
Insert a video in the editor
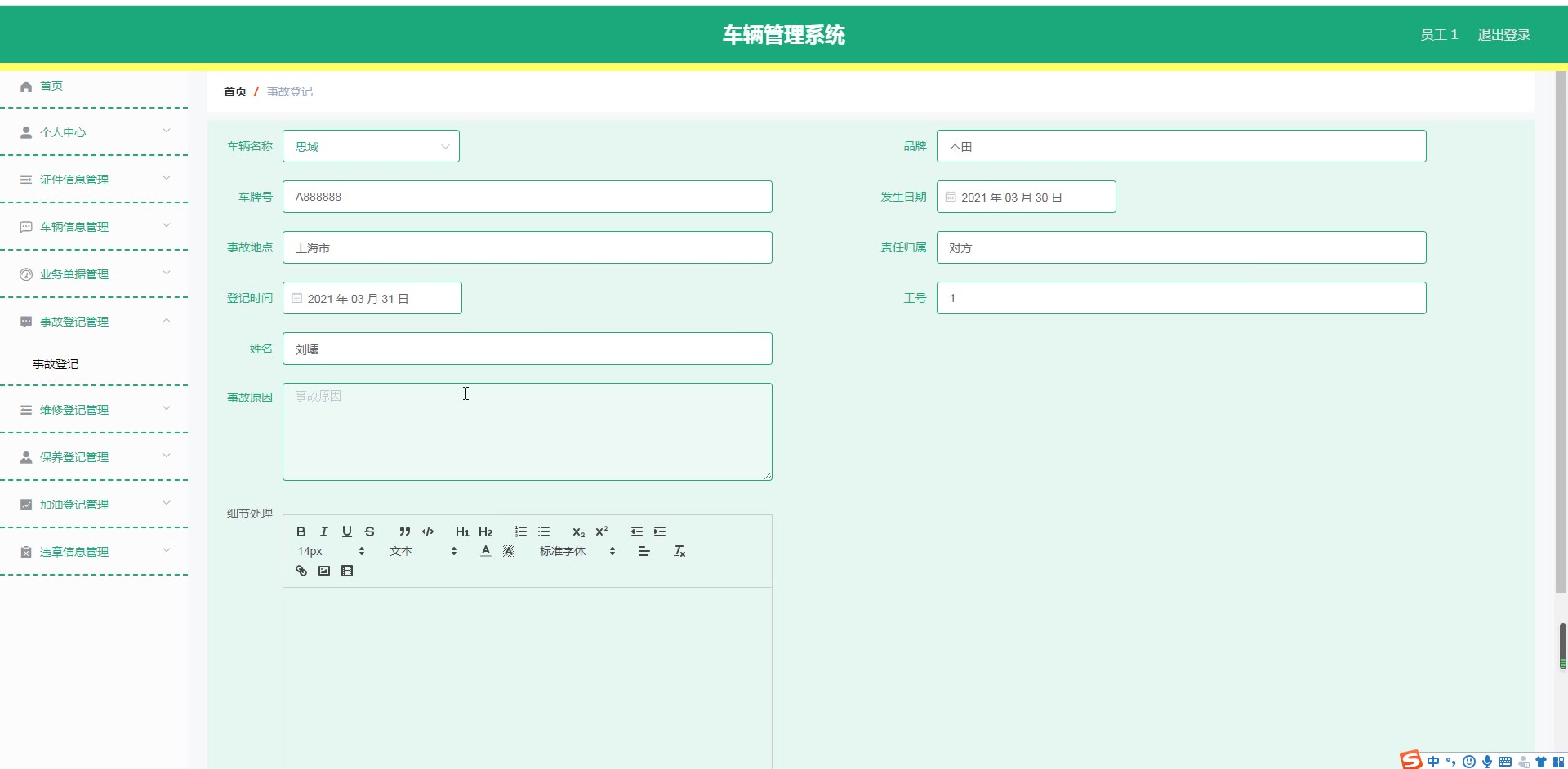tap(346, 571)
